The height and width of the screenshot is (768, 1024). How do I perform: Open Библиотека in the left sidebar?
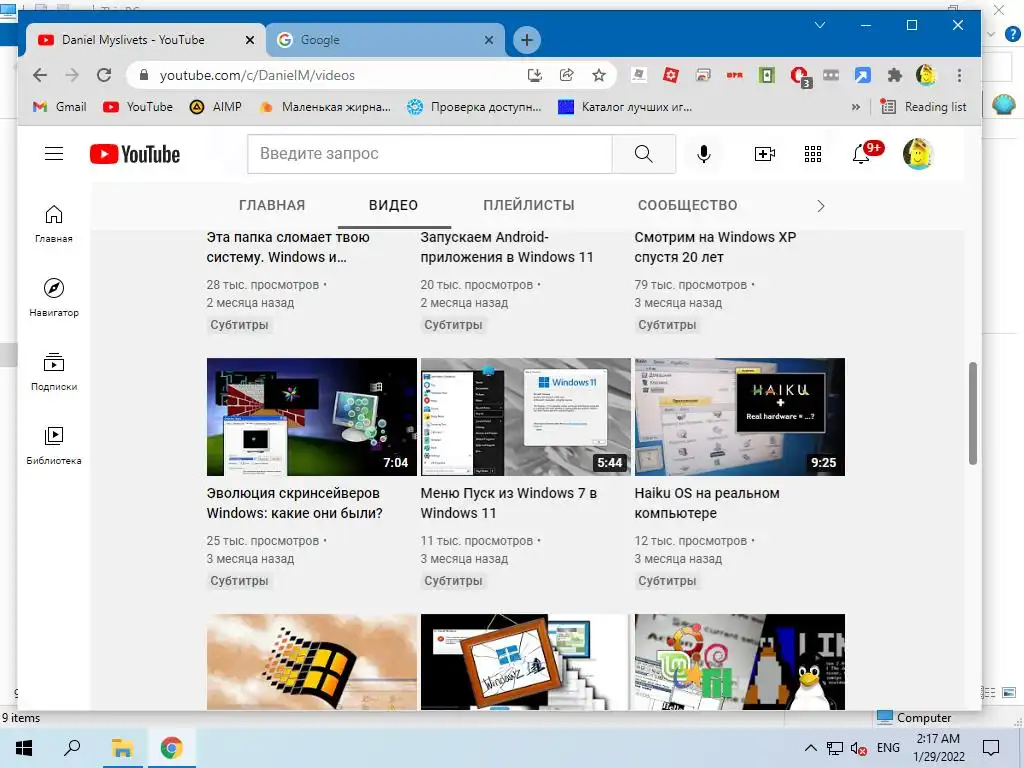54,445
